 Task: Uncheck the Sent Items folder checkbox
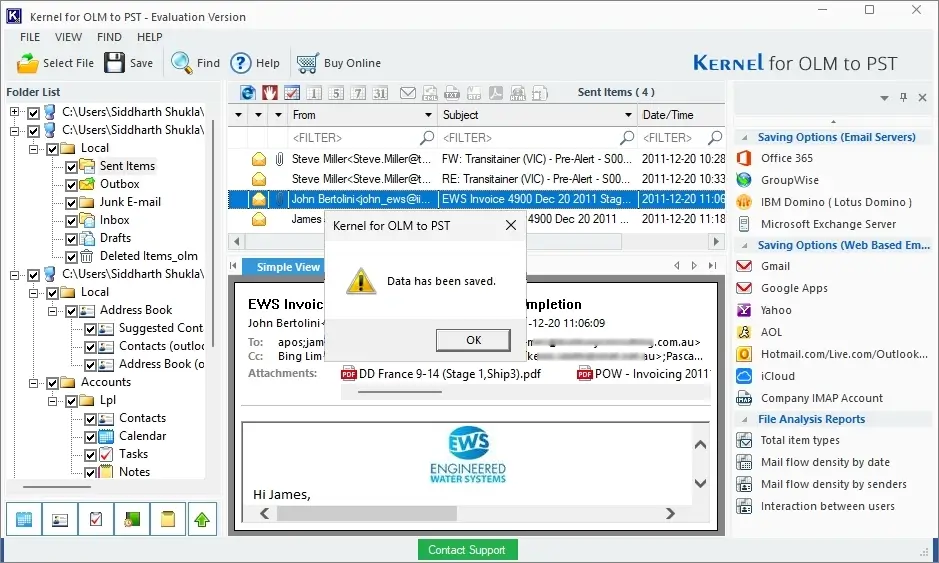[71, 167]
